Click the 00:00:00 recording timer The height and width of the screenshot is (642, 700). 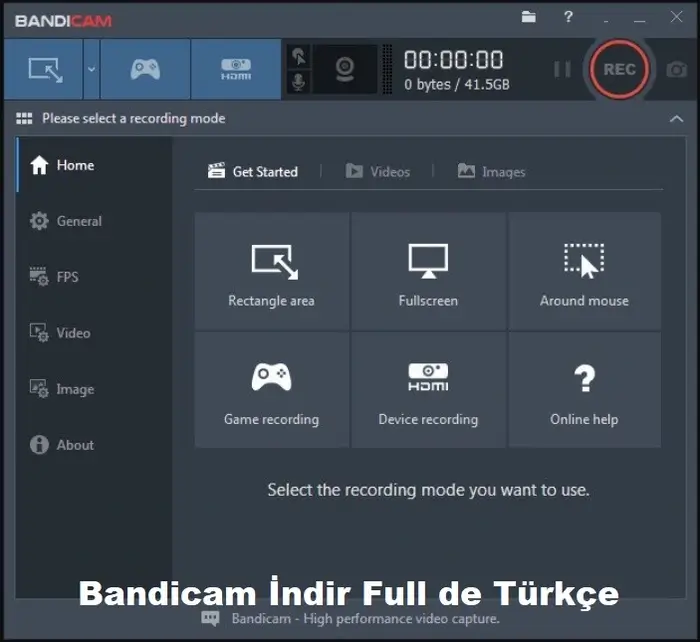454,60
